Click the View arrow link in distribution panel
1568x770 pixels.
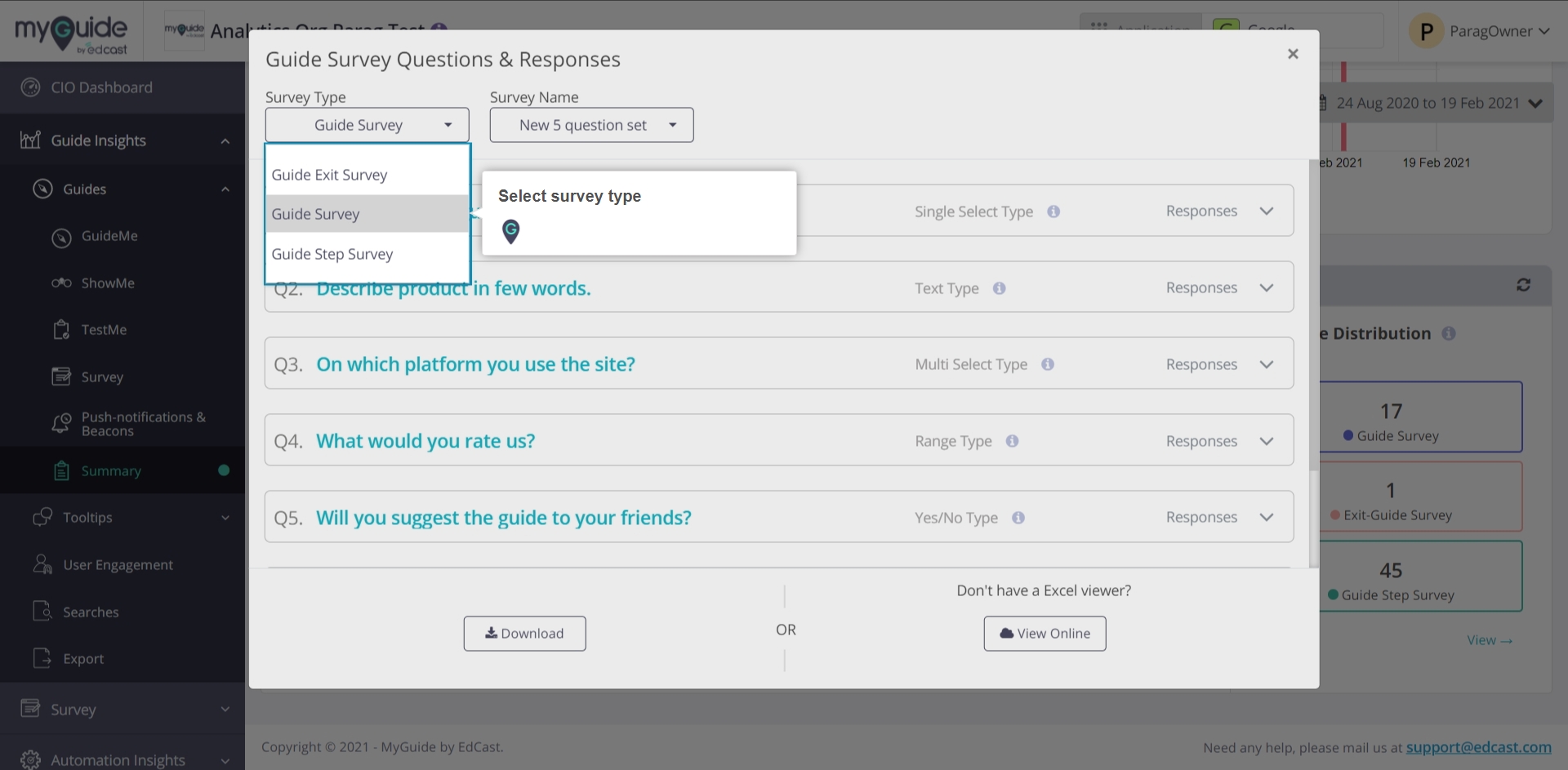tap(1490, 641)
